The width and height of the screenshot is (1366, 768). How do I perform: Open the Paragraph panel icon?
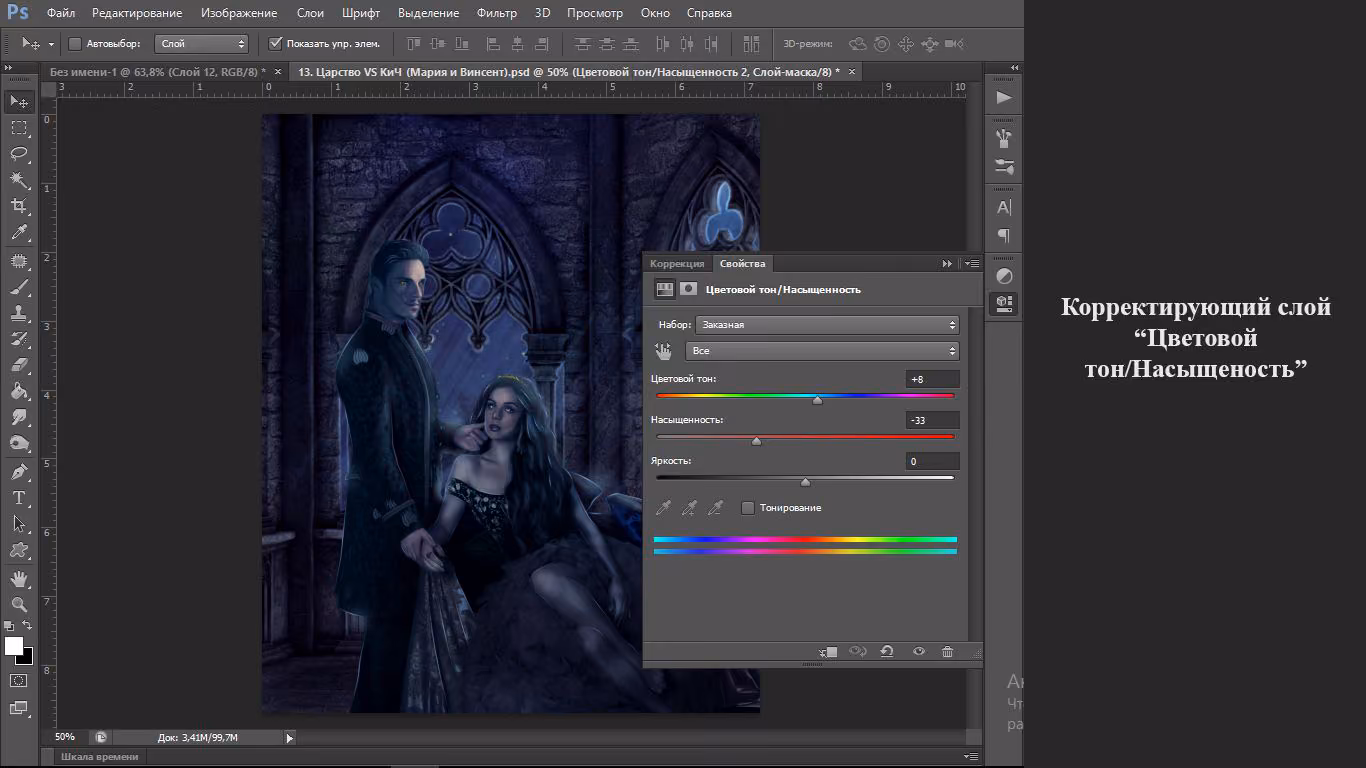(x=1004, y=236)
